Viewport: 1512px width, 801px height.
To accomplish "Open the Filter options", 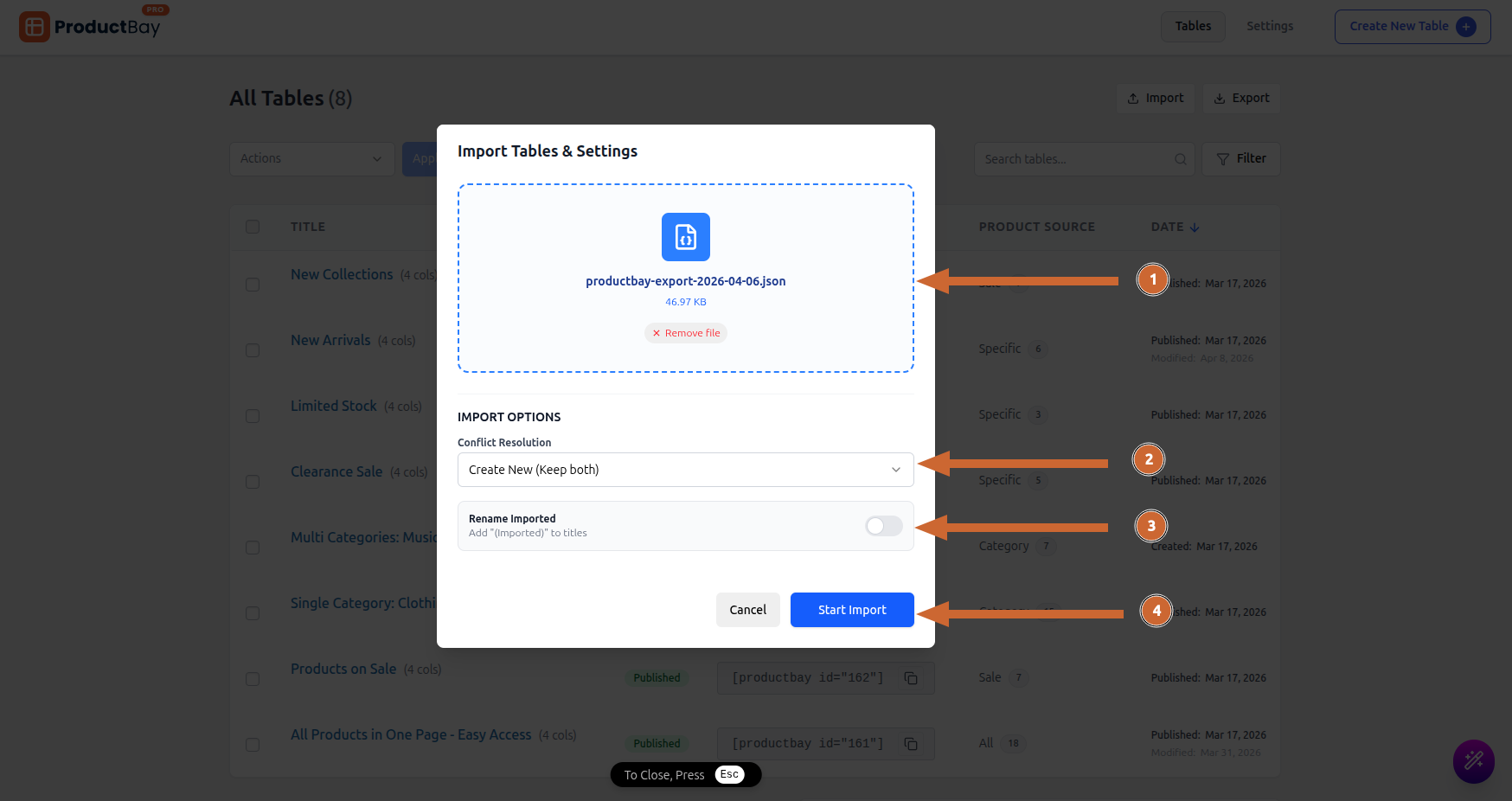I will tap(1240, 159).
